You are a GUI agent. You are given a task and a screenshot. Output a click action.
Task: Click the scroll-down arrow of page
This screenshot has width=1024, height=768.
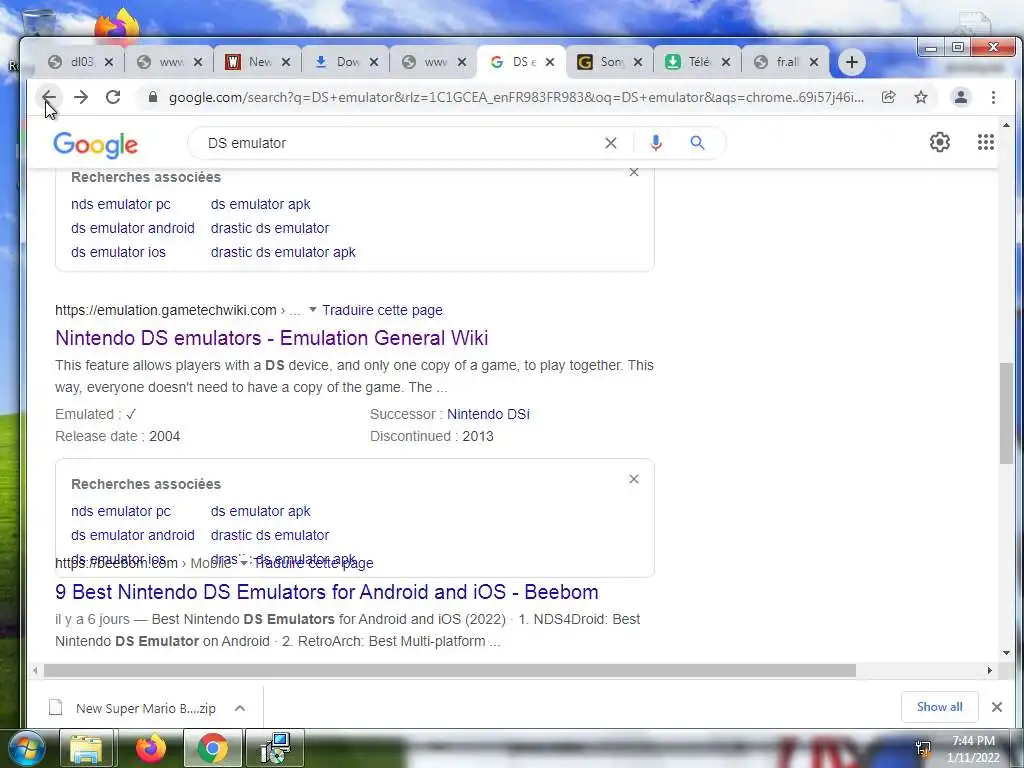click(x=1006, y=652)
